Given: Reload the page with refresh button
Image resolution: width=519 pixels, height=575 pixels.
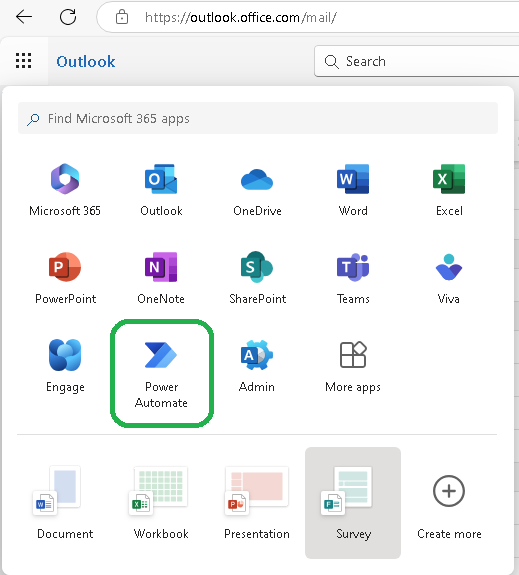Looking at the screenshot, I should tap(68, 17).
